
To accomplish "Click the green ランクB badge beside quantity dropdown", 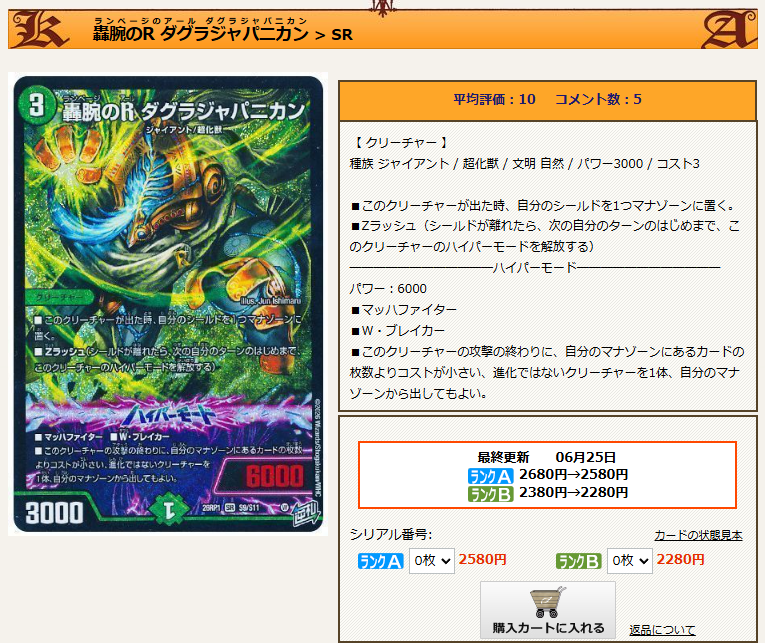I will tap(579, 561).
